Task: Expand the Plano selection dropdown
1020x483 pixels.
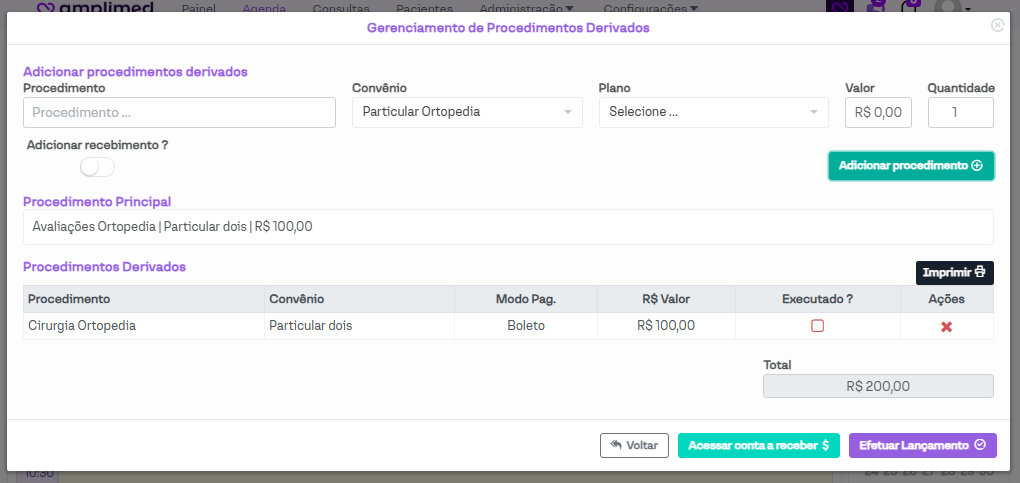Action: 713,112
